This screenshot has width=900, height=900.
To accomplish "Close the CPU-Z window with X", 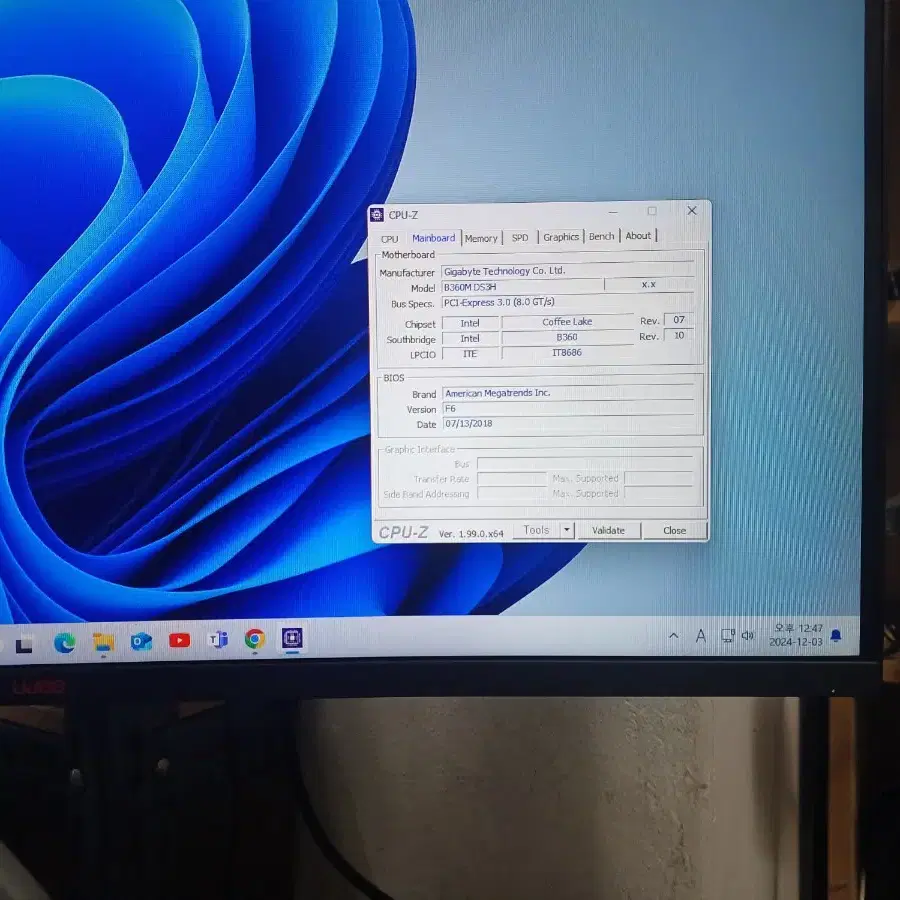I will (x=692, y=211).
